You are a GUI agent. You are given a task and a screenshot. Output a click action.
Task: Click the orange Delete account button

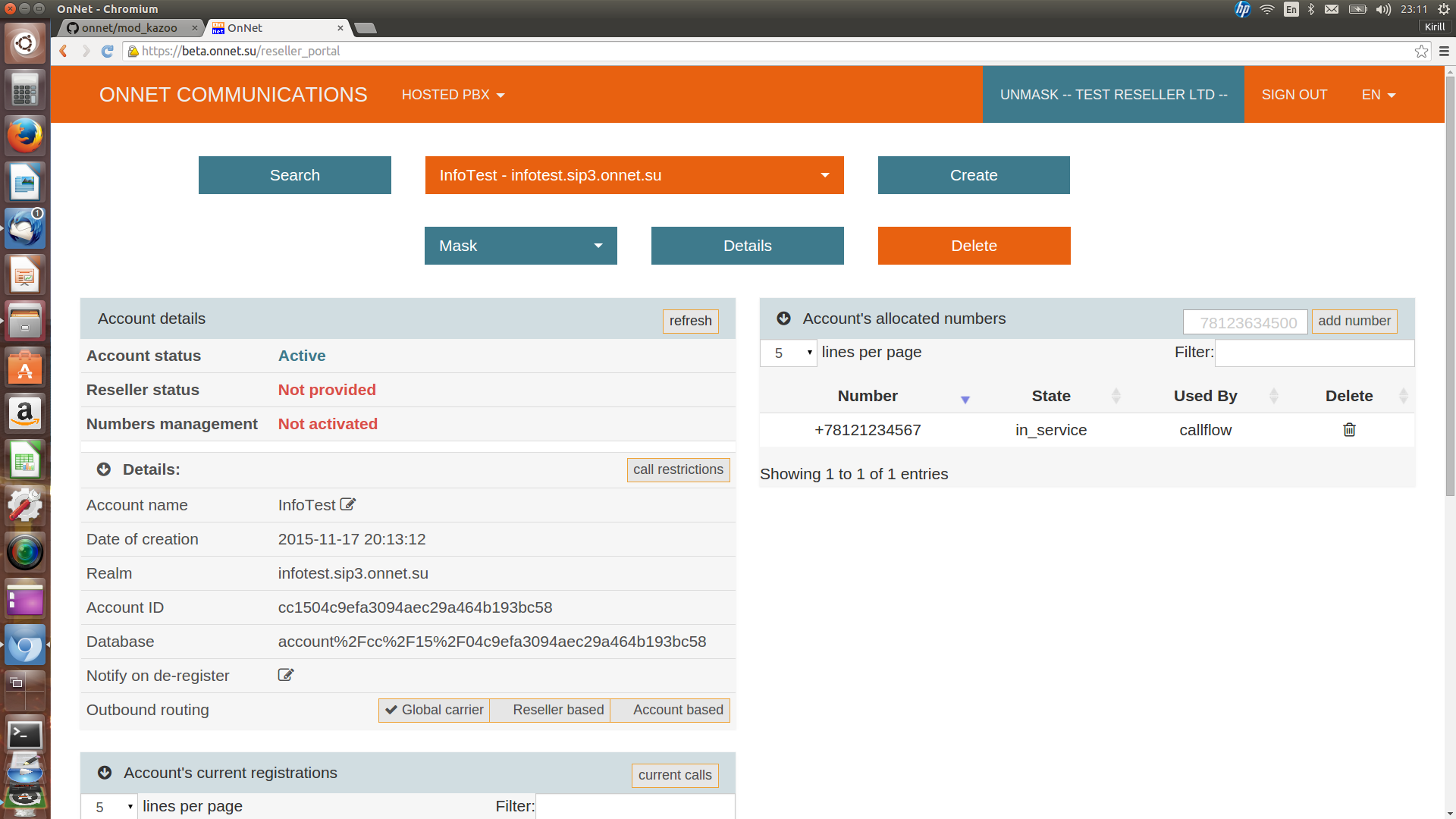(974, 246)
